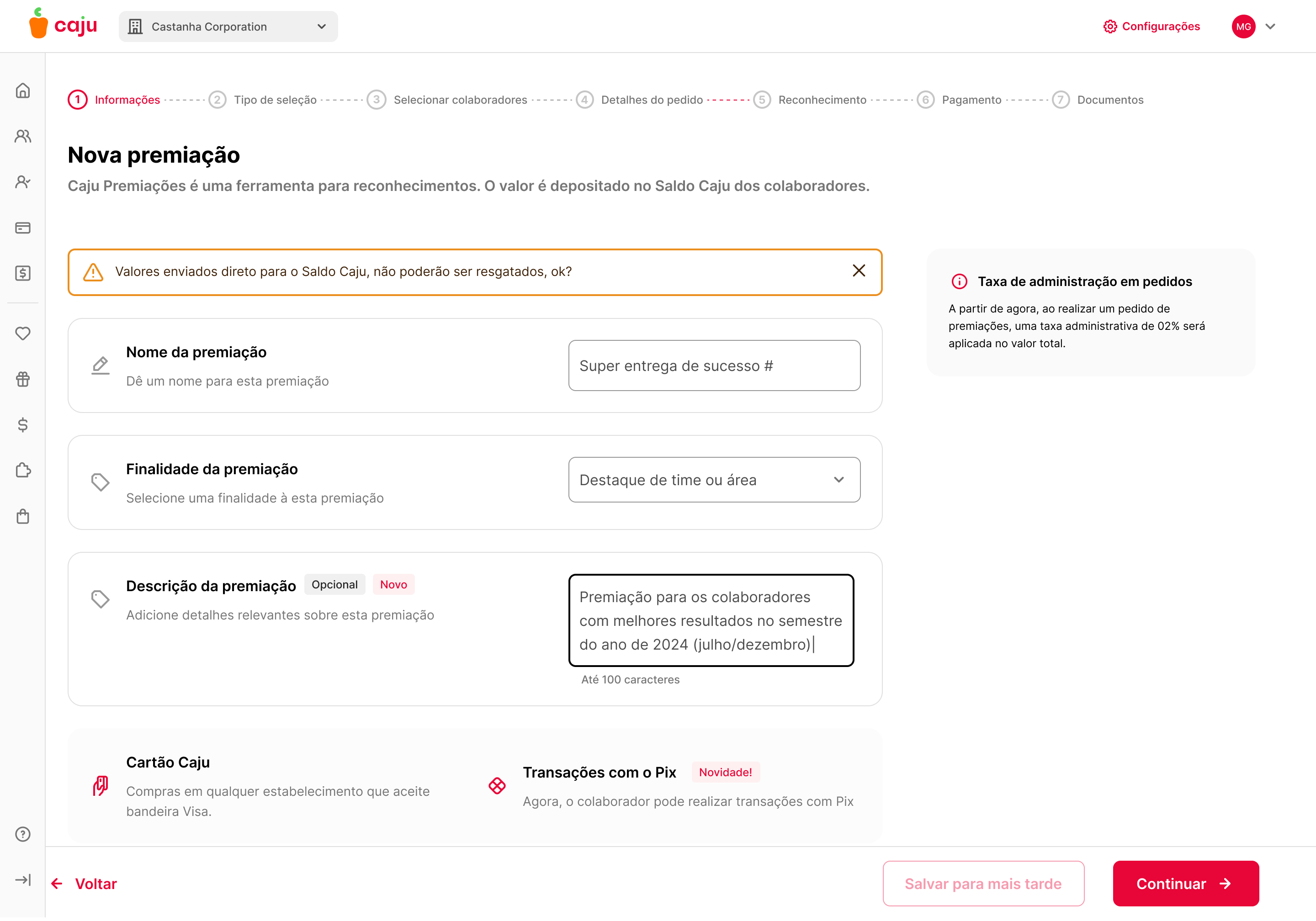Open the puzzle piece integrations icon
1316x921 pixels.
pyautogui.click(x=23, y=471)
